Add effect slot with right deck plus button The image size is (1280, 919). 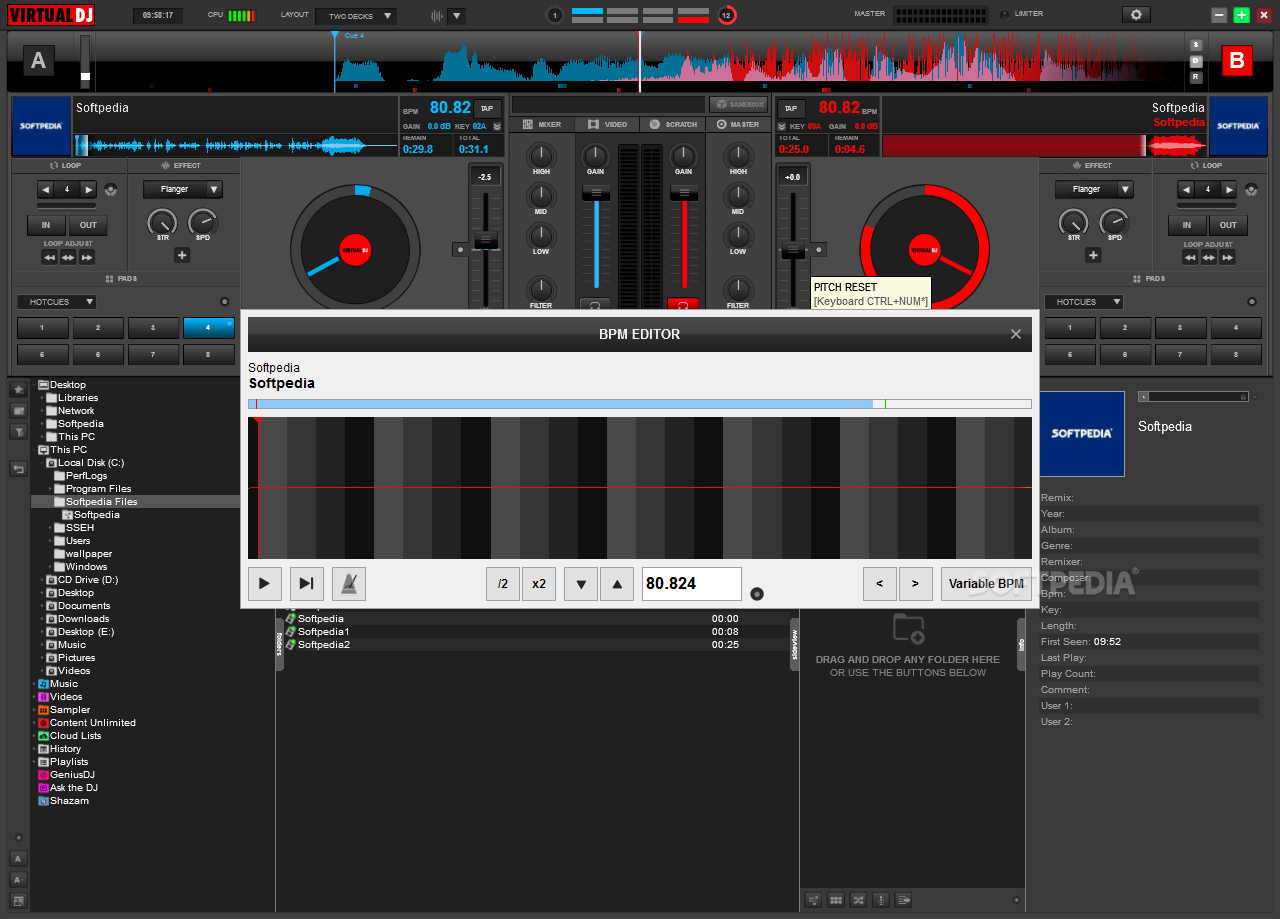click(1093, 255)
